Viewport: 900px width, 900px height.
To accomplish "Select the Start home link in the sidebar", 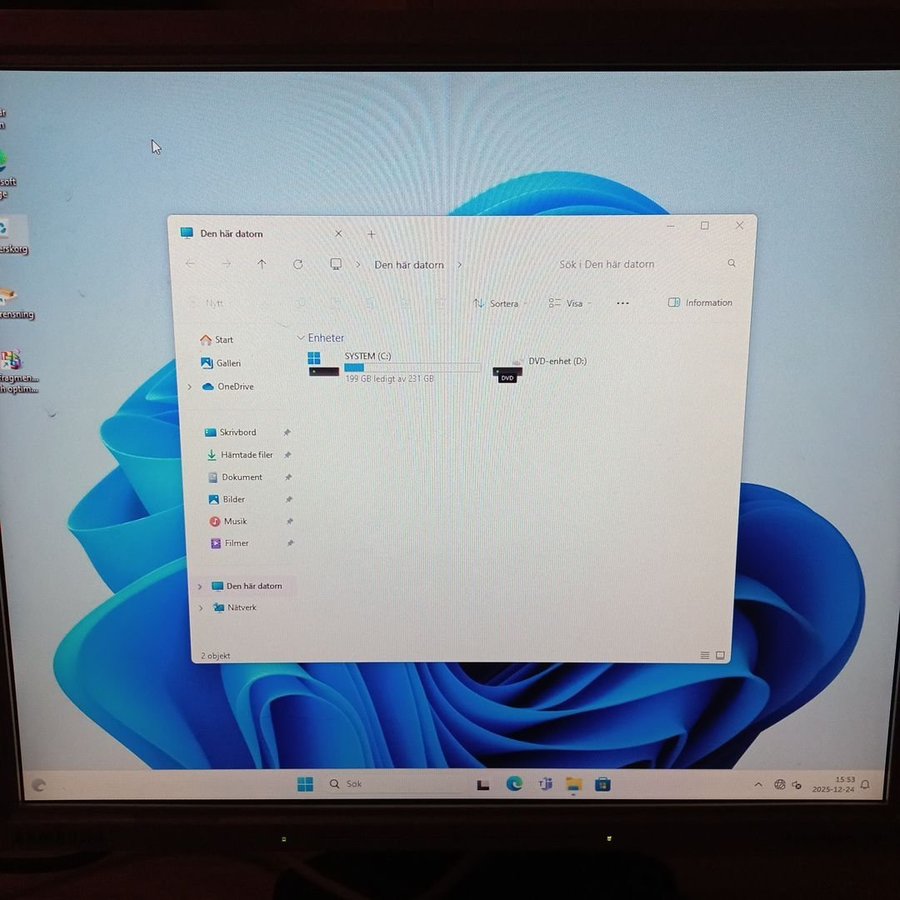I will pos(222,340).
